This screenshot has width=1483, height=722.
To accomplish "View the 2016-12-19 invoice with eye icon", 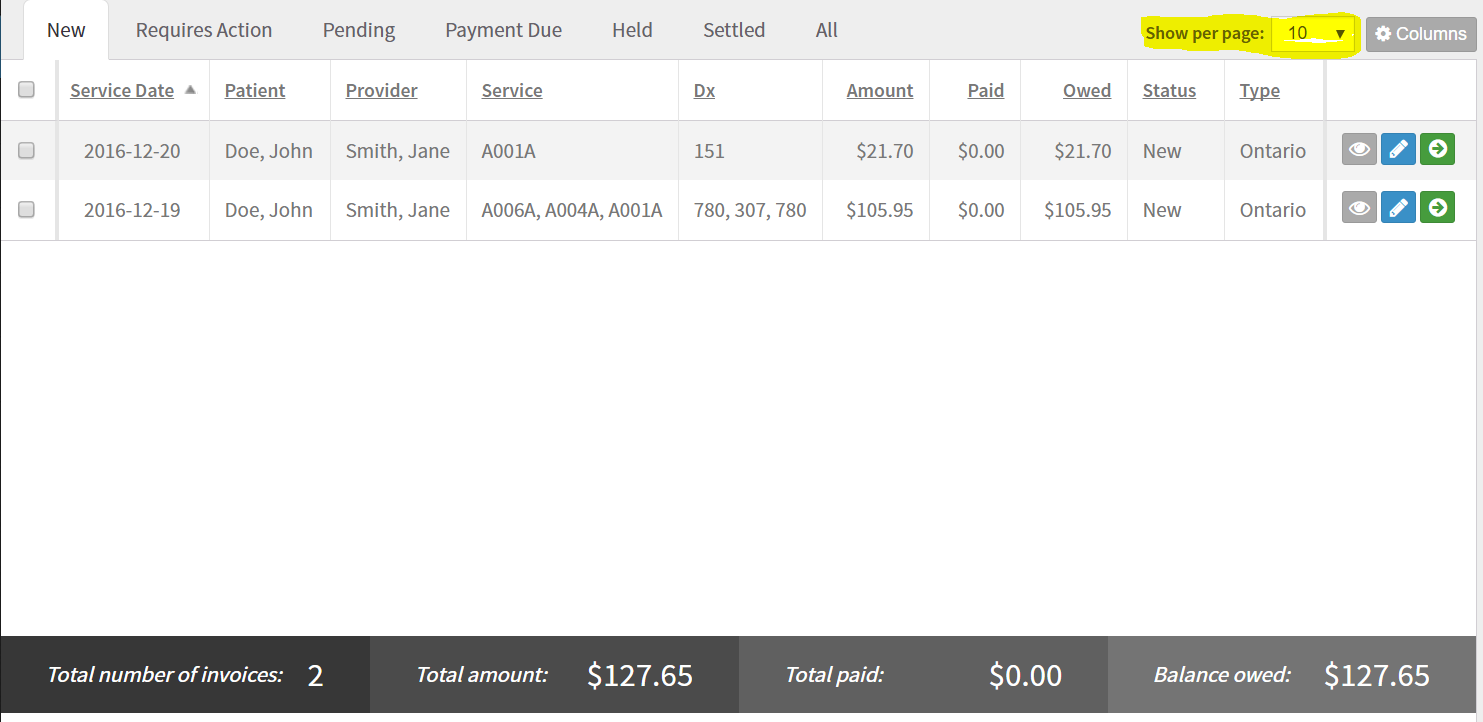I will point(1359,208).
